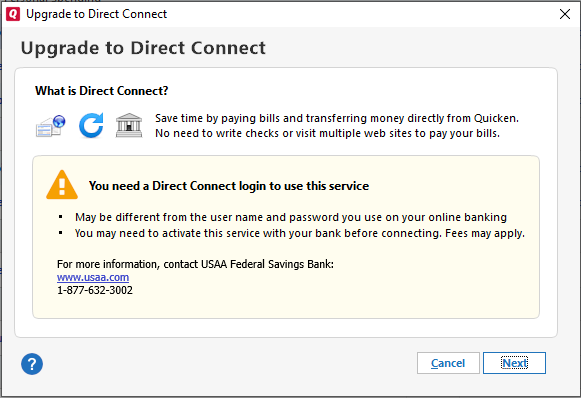Click the bullet about different user name and password
The image size is (581, 398).
[291, 217]
